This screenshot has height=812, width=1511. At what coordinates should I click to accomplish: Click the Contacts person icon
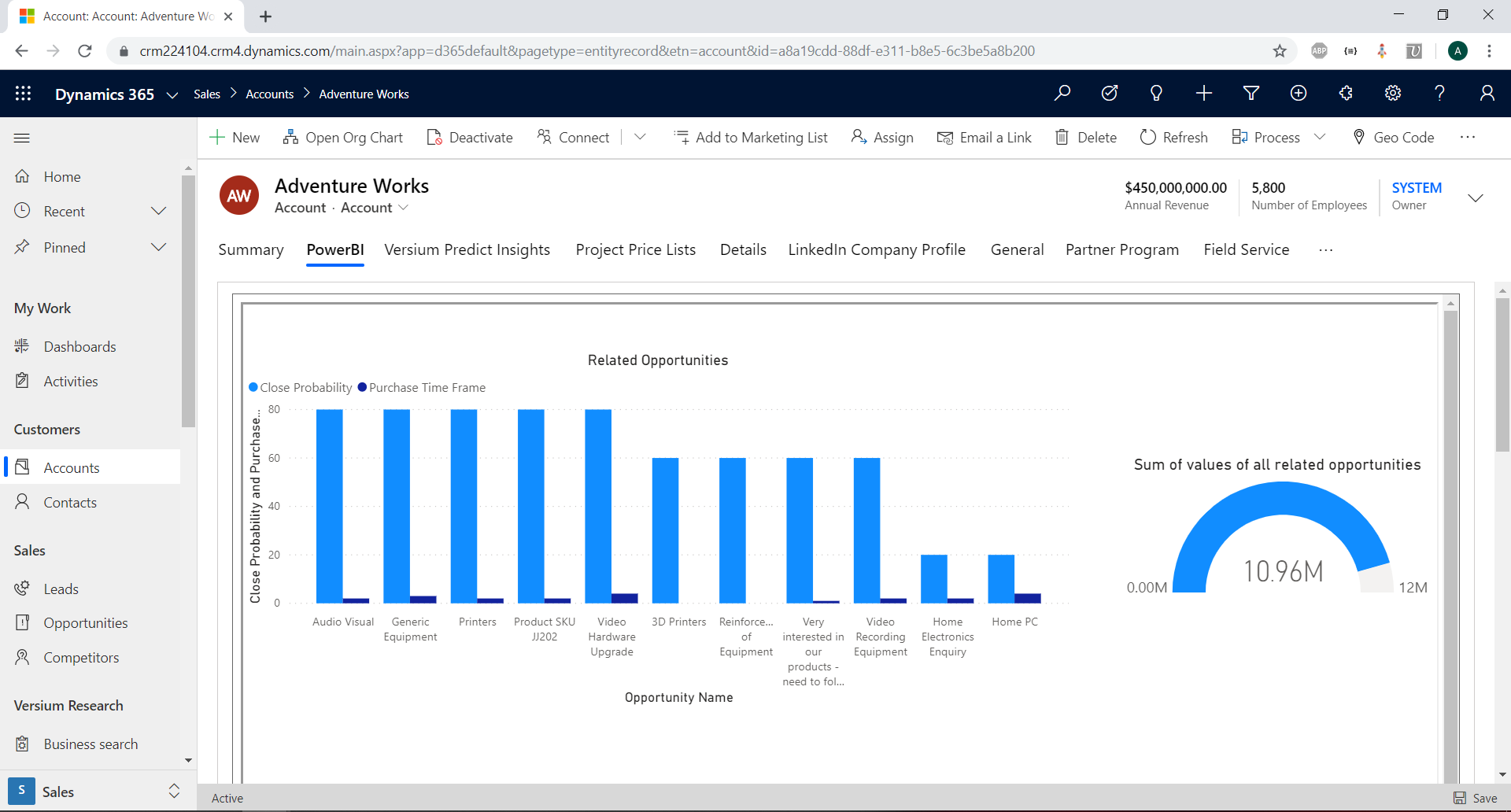click(x=23, y=502)
